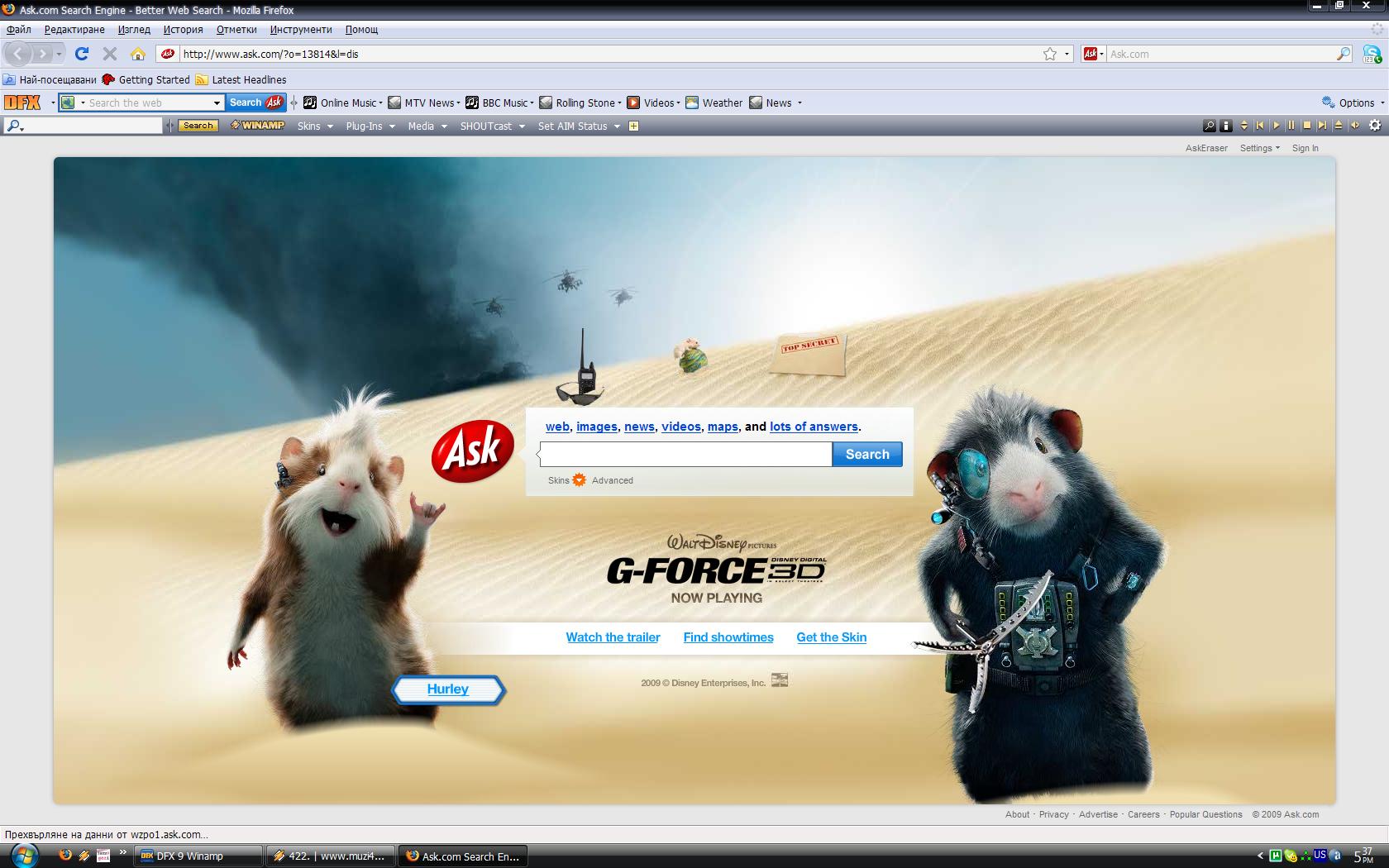Image resolution: width=1389 pixels, height=868 pixels.
Task: Open the Set AIM Status dropdown
Action: (x=579, y=126)
